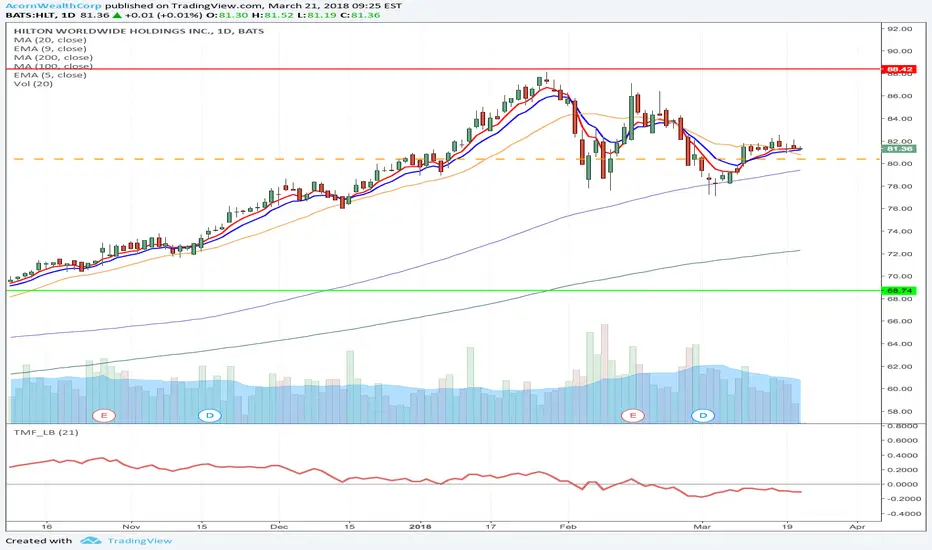Select the EMA (9, close) indicator label
932x550 pixels.
coord(50,49)
